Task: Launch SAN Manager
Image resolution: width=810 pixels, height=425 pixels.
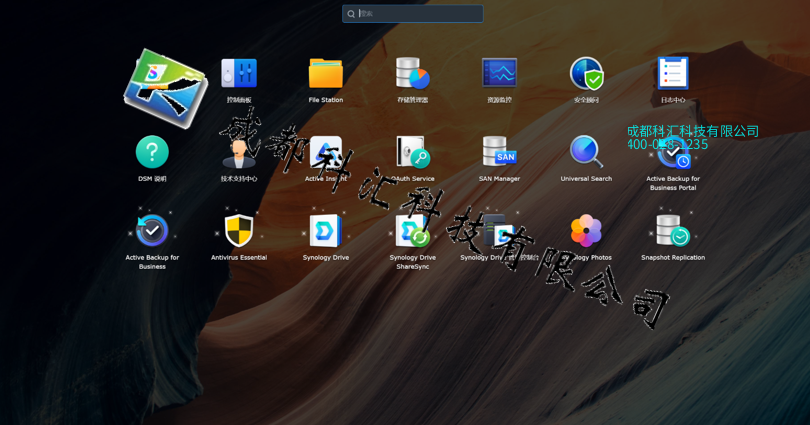Action: (x=499, y=152)
